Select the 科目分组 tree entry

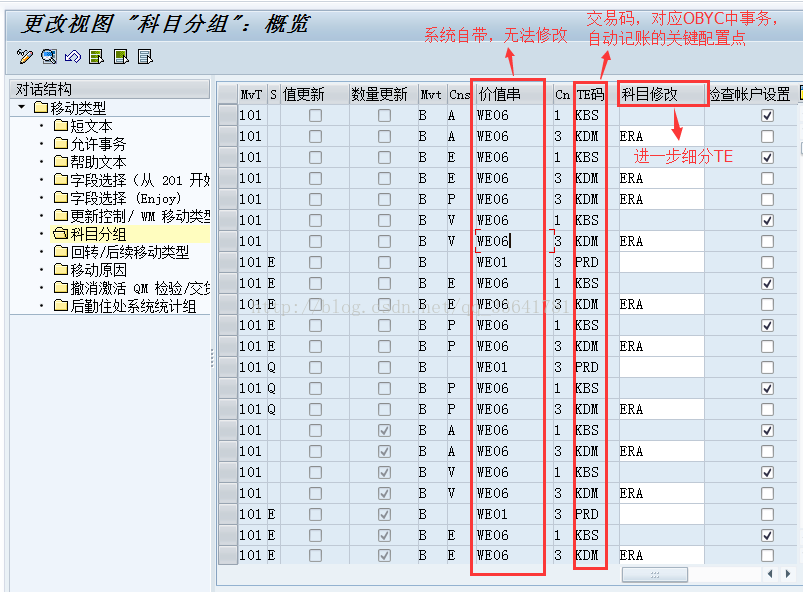pyautogui.click(x=98, y=235)
